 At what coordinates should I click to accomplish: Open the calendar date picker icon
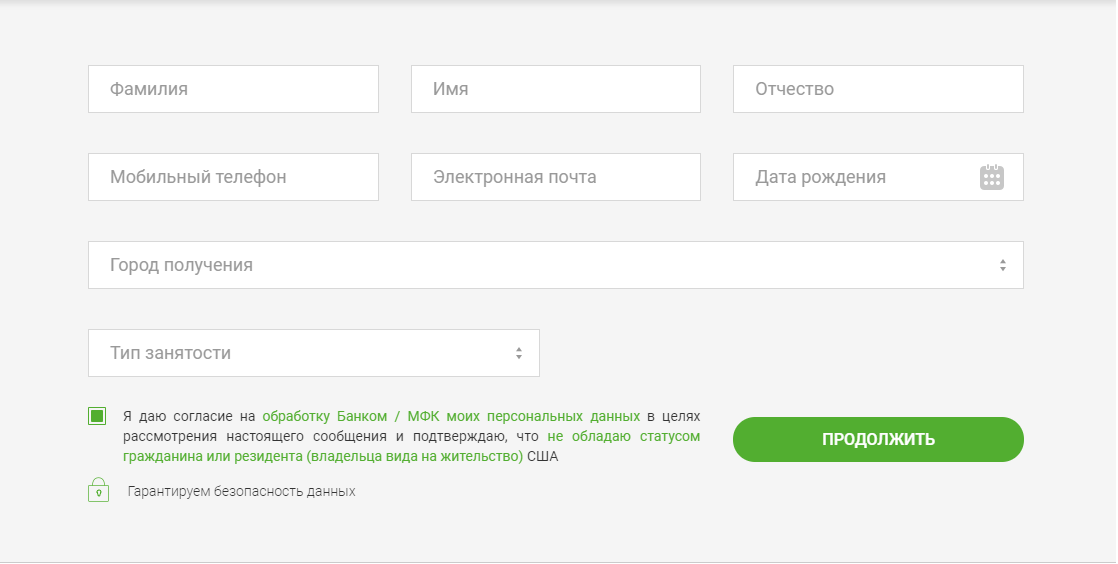coord(991,177)
